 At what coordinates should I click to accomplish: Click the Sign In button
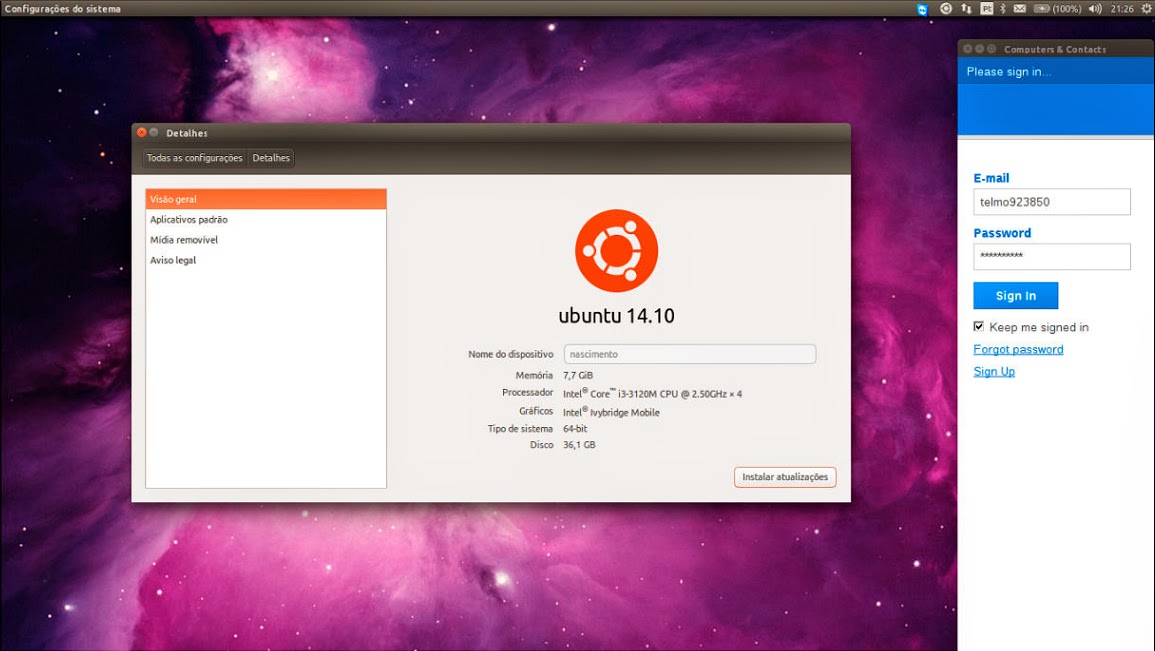tap(1016, 295)
